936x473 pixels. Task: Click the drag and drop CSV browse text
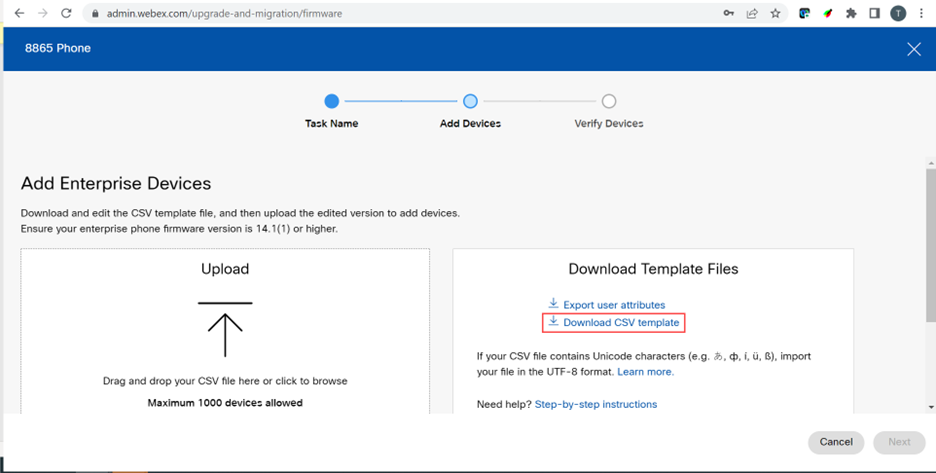225,381
